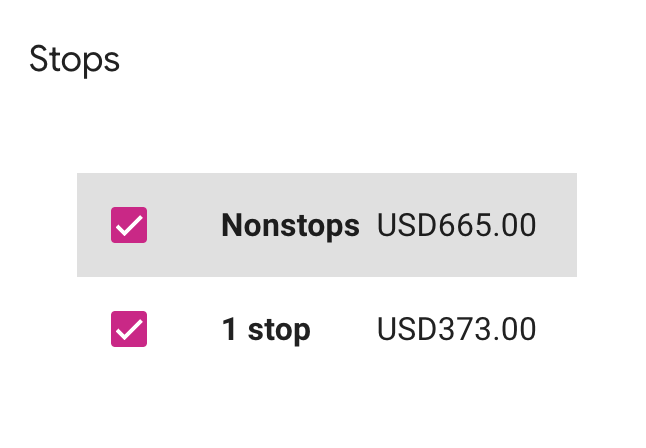Click the Stops section heading
The image size is (646, 448).
tap(75, 60)
